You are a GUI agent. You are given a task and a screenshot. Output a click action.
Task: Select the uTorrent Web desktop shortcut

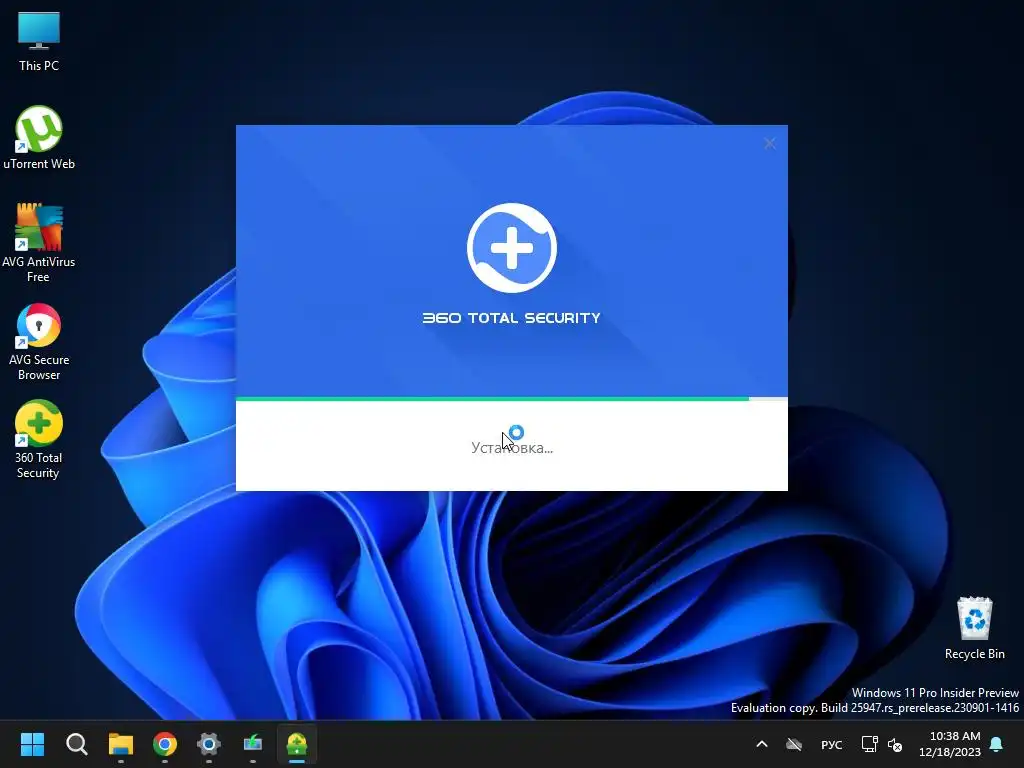[x=39, y=138]
